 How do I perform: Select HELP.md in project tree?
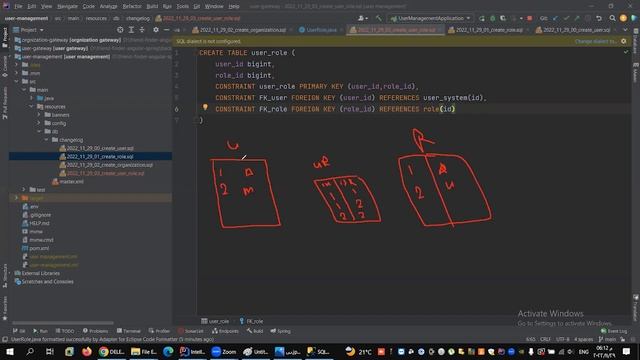(36, 223)
